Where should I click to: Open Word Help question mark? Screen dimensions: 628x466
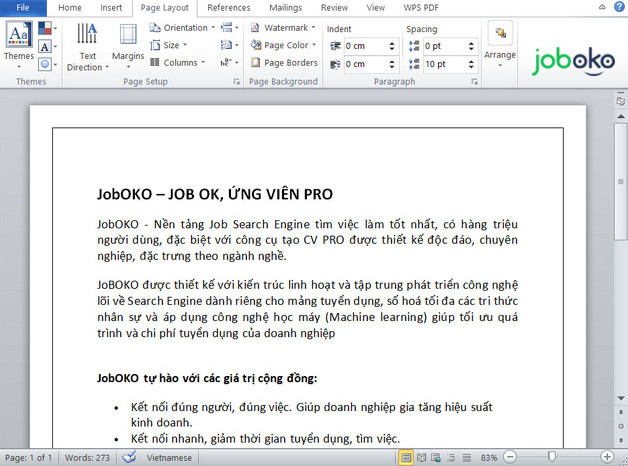point(619,7)
